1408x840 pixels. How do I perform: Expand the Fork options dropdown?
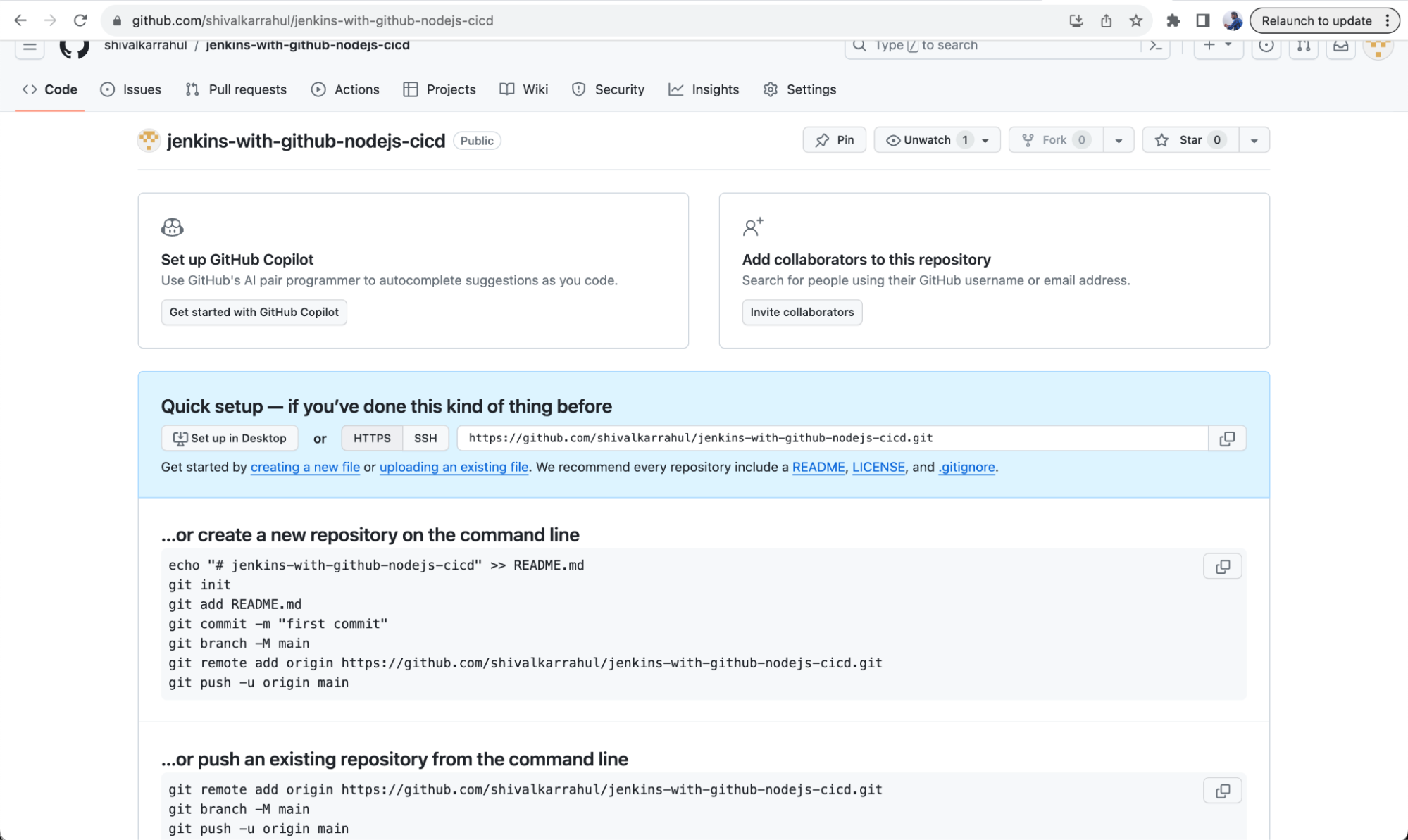click(1118, 139)
